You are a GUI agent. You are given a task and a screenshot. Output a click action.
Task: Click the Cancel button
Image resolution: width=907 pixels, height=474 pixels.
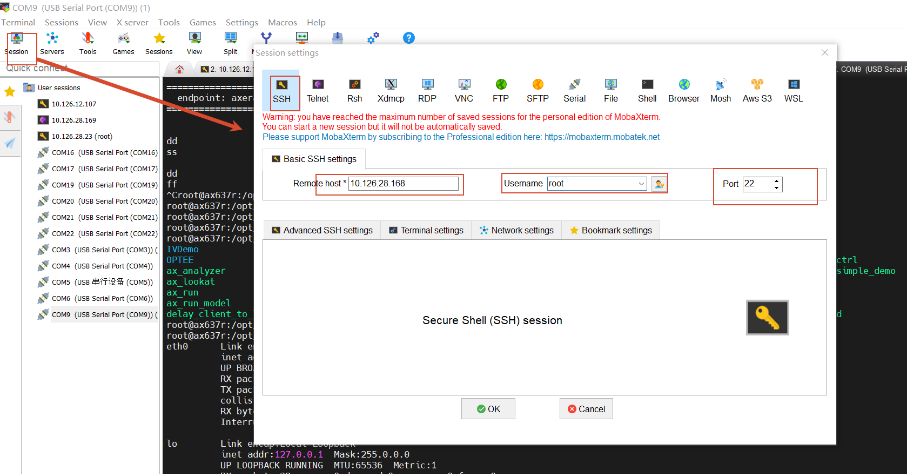586,409
